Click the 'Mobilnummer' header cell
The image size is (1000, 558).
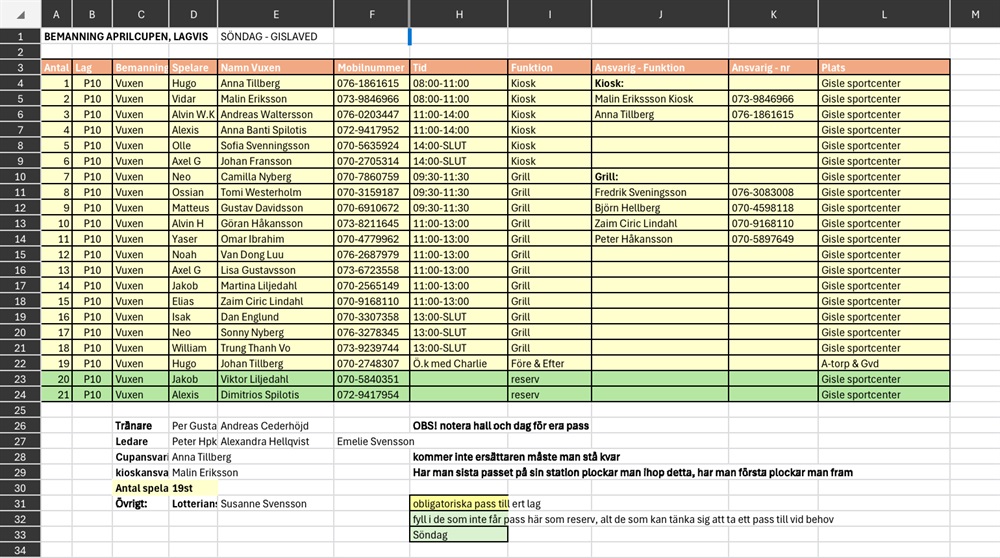tap(371, 68)
